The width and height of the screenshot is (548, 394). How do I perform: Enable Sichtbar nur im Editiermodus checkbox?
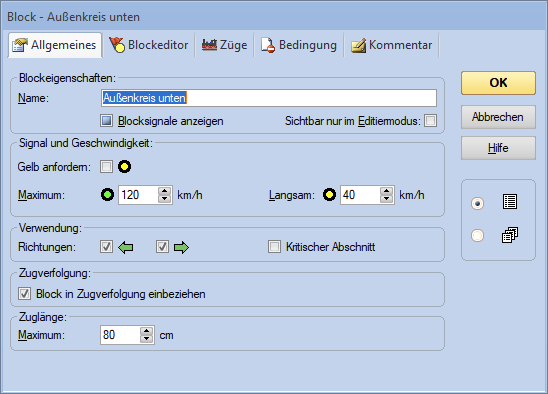pyautogui.click(x=430, y=121)
